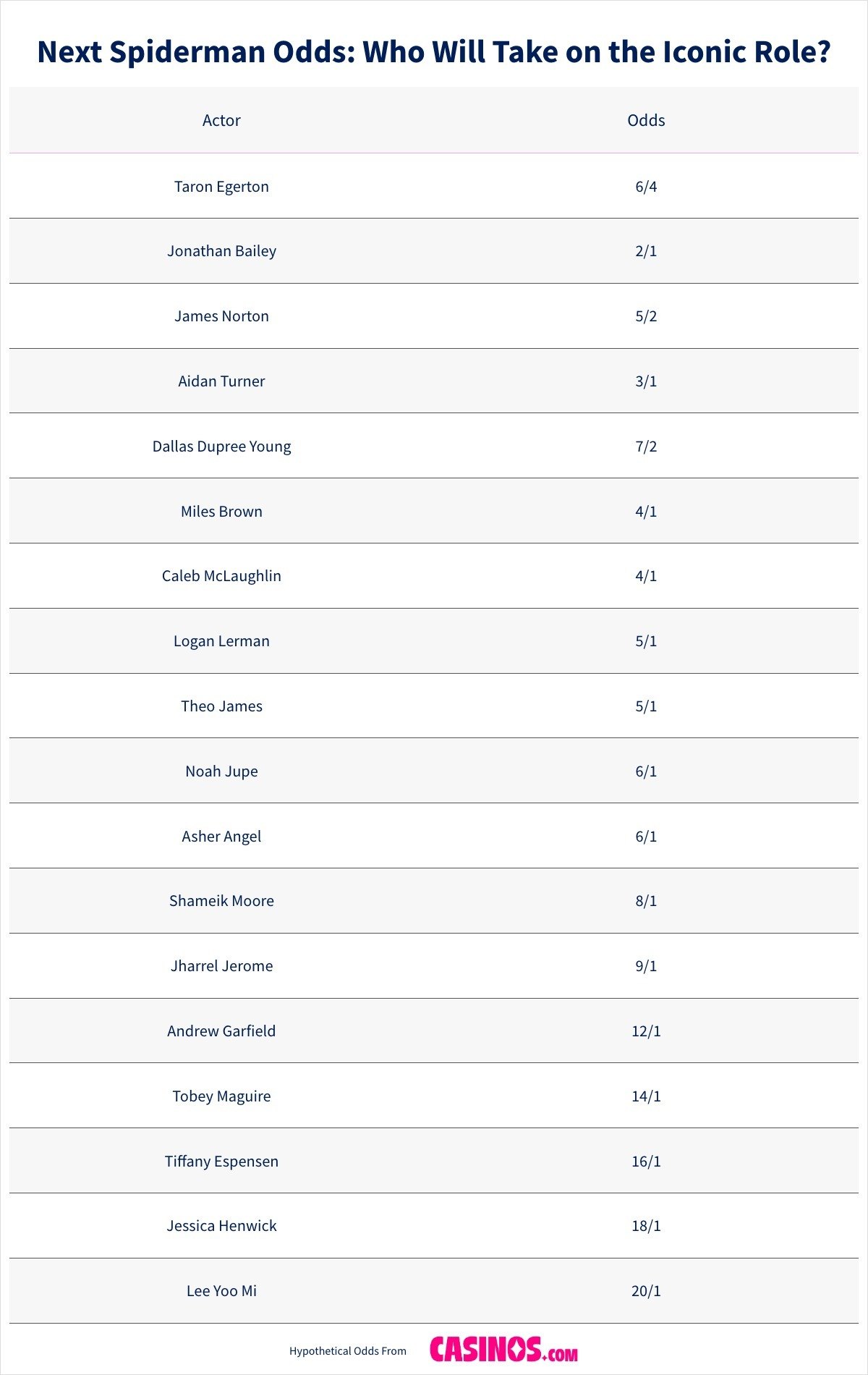868x1375 pixels.
Task: Click the 6/4 odds value
Action: [646, 187]
